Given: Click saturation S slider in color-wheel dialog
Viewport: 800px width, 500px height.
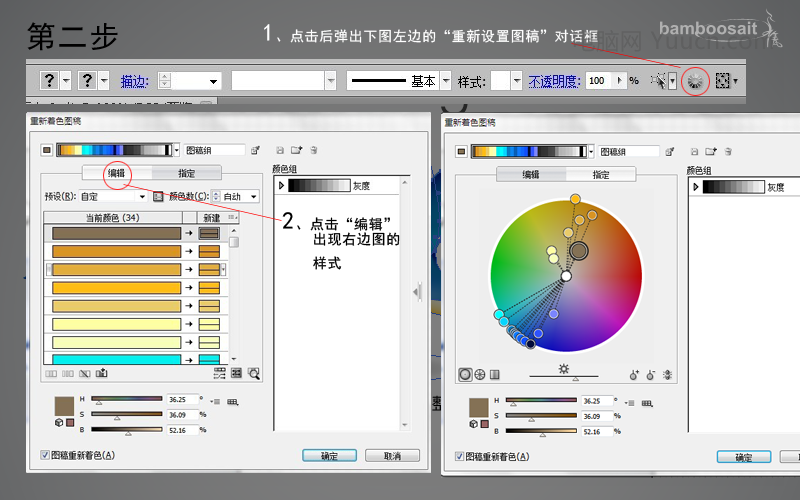Looking at the screenshot, I should tap(541, 416).
